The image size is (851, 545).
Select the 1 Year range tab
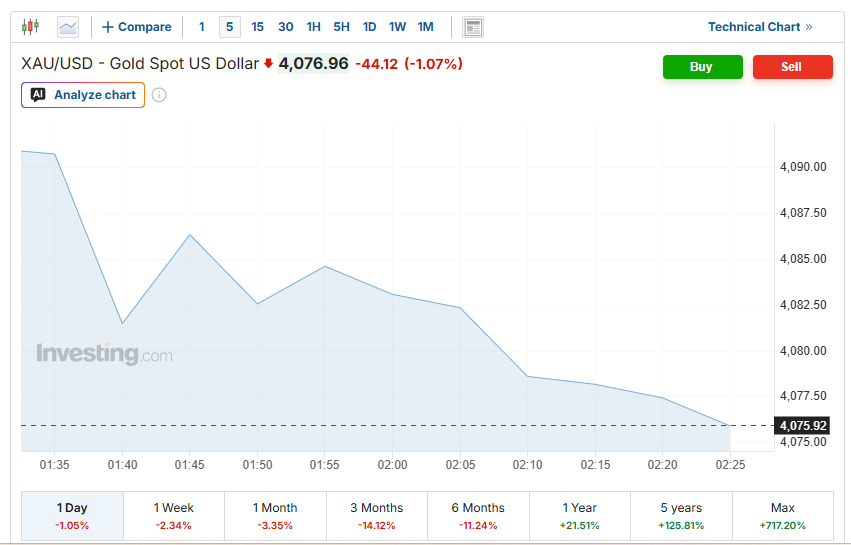pyautogui.click(x=580, y=516)
